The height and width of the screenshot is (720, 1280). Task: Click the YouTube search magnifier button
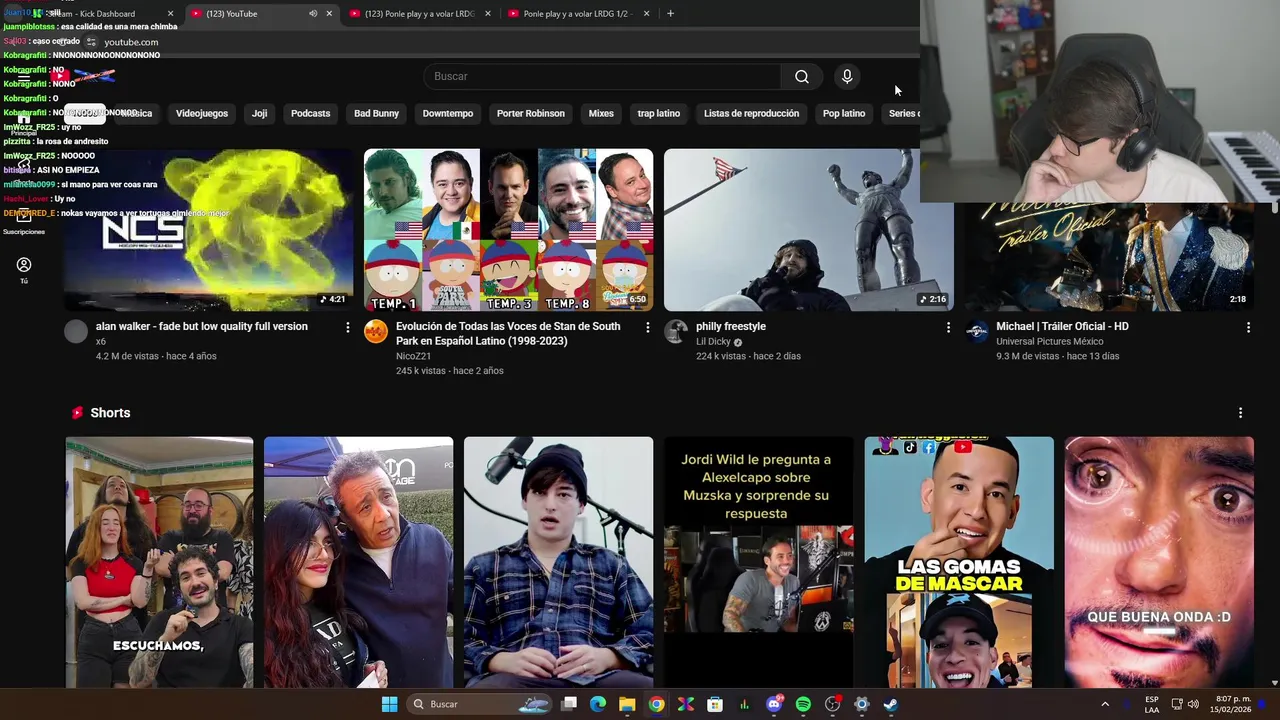click(x=802, y=77)
